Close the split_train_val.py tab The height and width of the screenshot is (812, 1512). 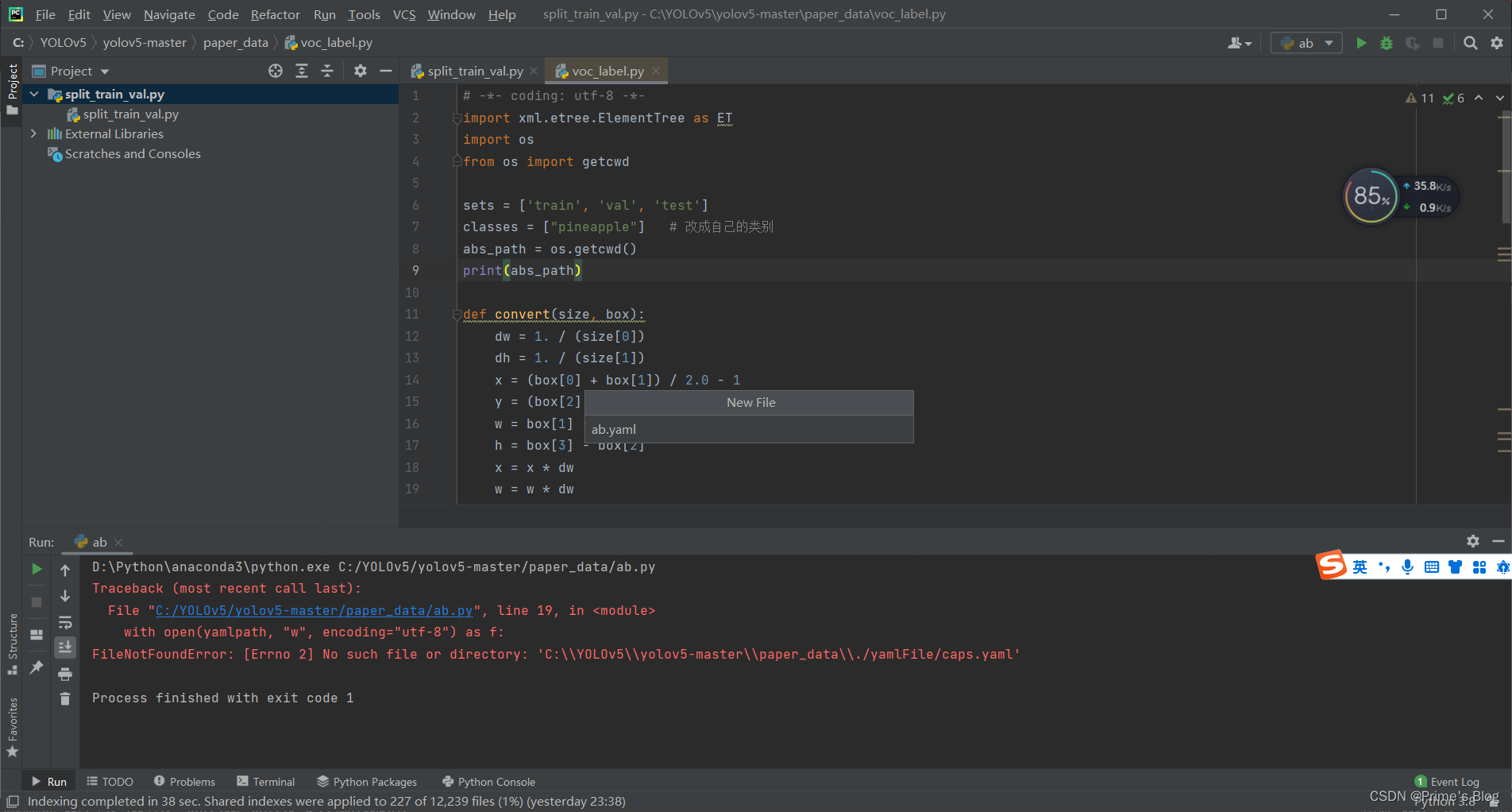tap(534, 71)
